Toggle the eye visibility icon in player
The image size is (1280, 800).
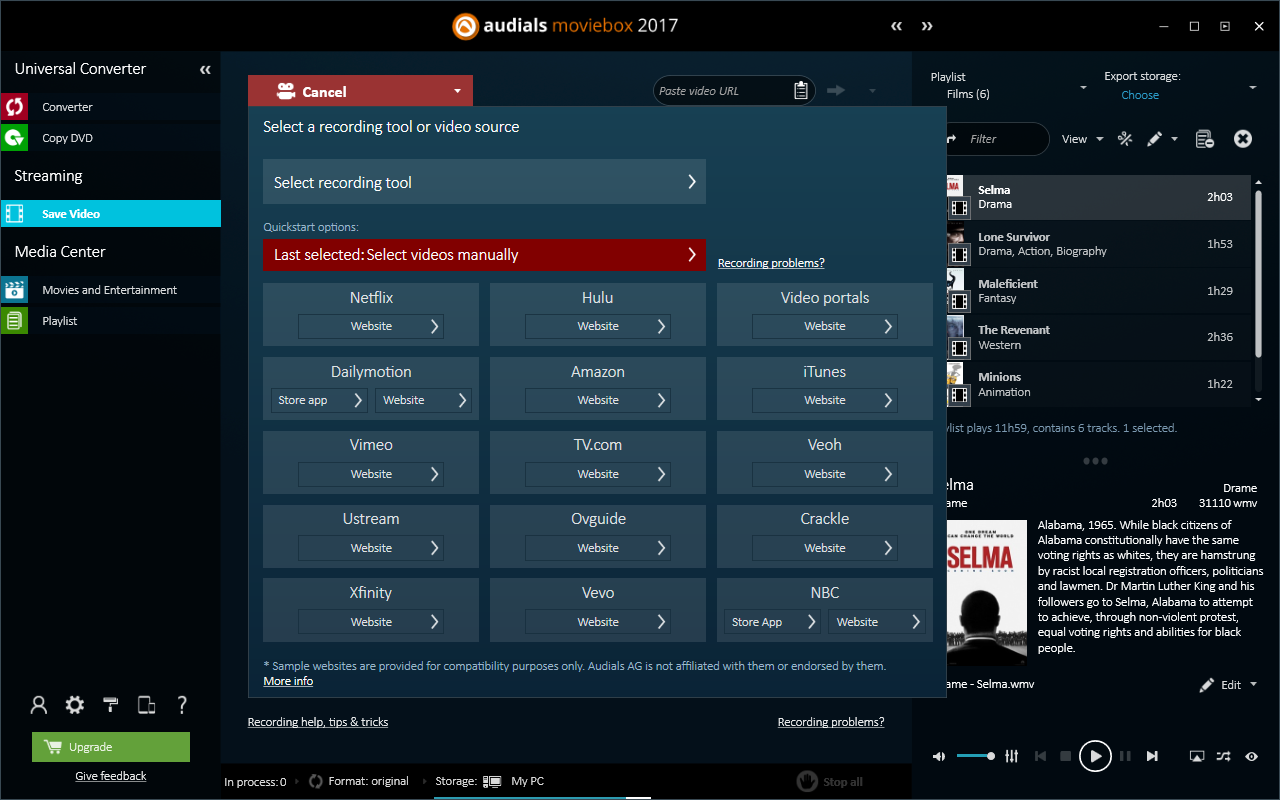coord(1251,757)
